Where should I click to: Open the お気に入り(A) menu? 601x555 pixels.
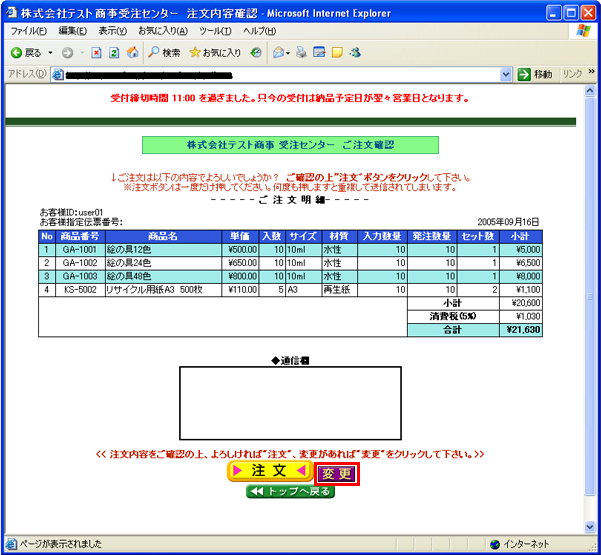(163, 31)
